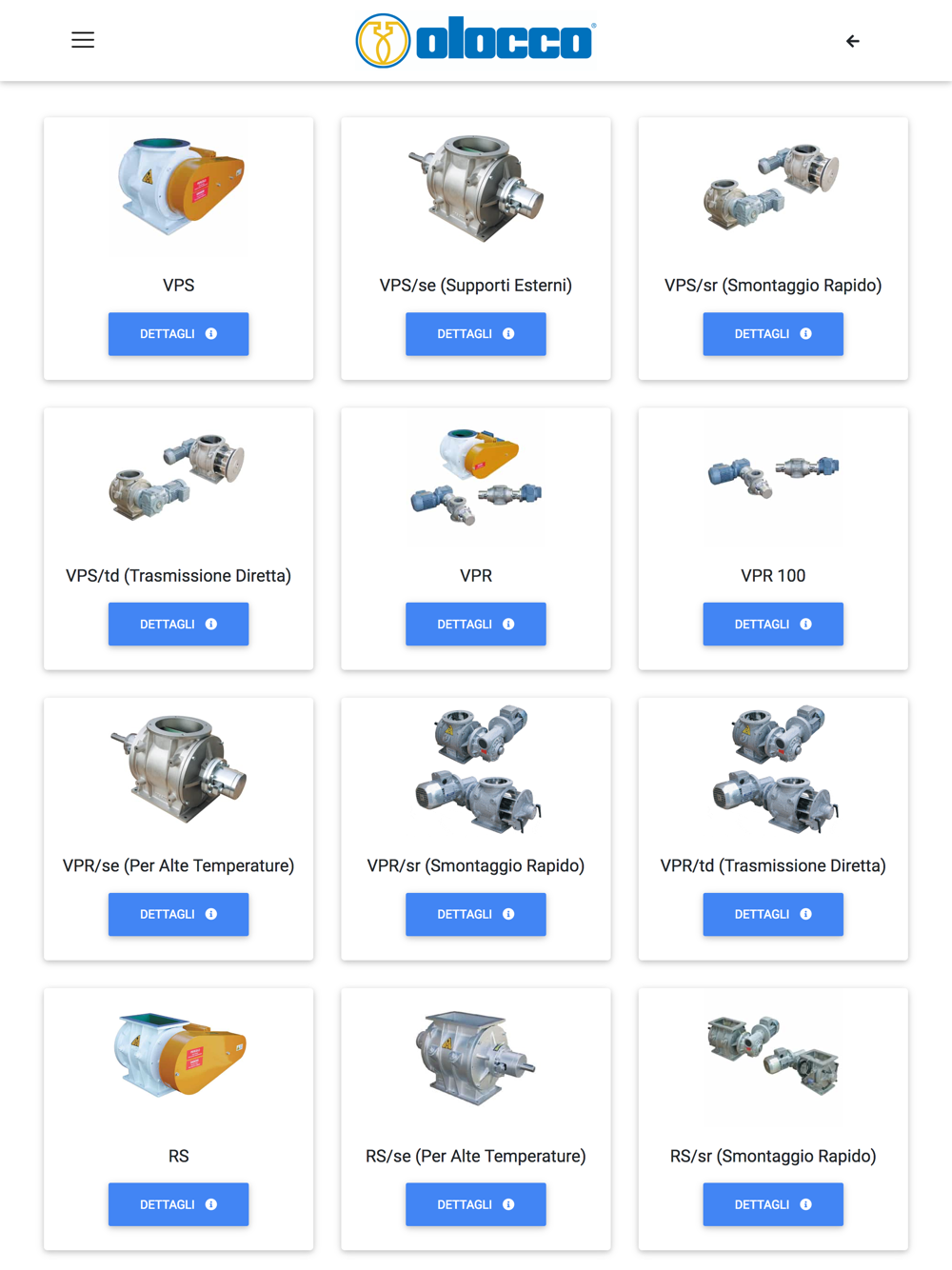Click info icon on VPR/sr Dettagli button
Image resolution: width=952 pixels, height=1270 pixels.
(508, 914)
